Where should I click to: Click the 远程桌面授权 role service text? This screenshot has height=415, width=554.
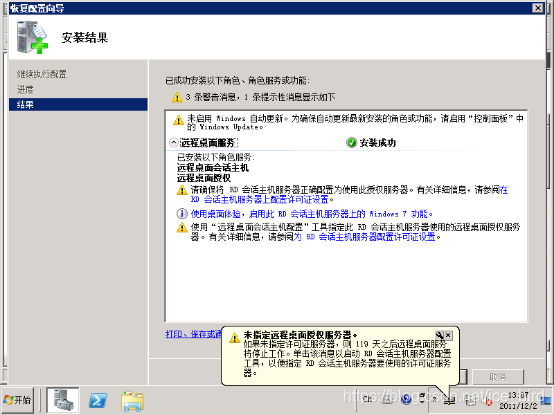pos(204,178)
